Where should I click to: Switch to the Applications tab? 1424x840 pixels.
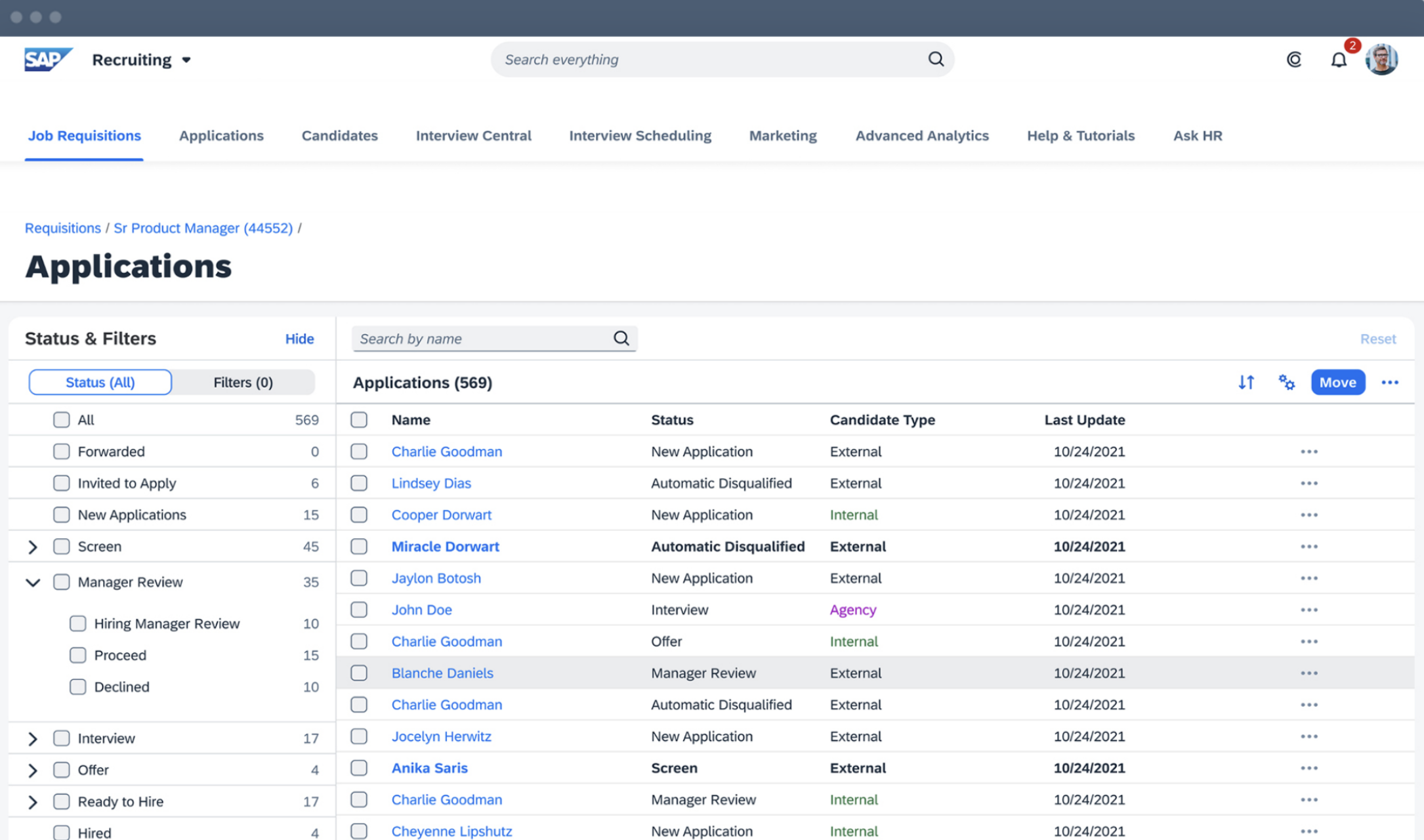pyautogui.click(x=221, y=135)
